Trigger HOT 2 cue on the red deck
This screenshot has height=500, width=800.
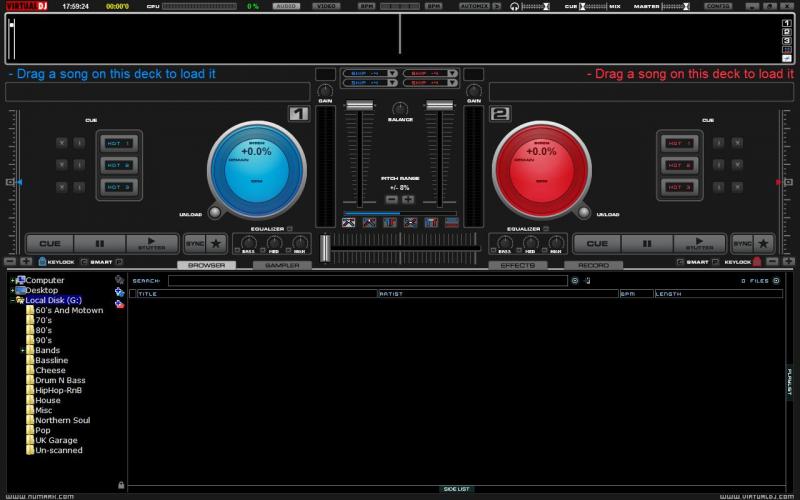pyautogui.click(x=679, y=165)
